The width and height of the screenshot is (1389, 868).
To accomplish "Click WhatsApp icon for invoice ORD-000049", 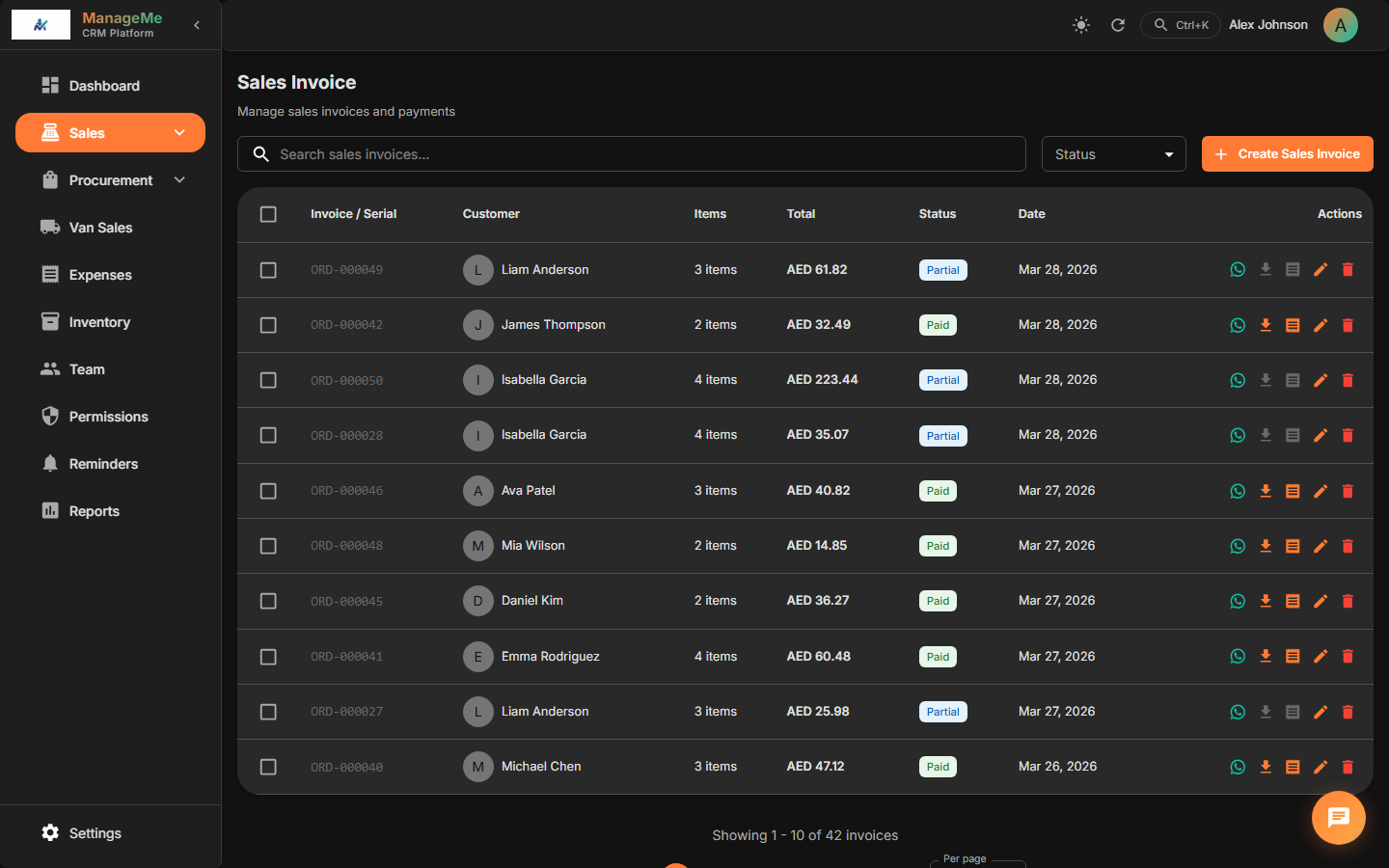I will click(x=1238, y=270).
